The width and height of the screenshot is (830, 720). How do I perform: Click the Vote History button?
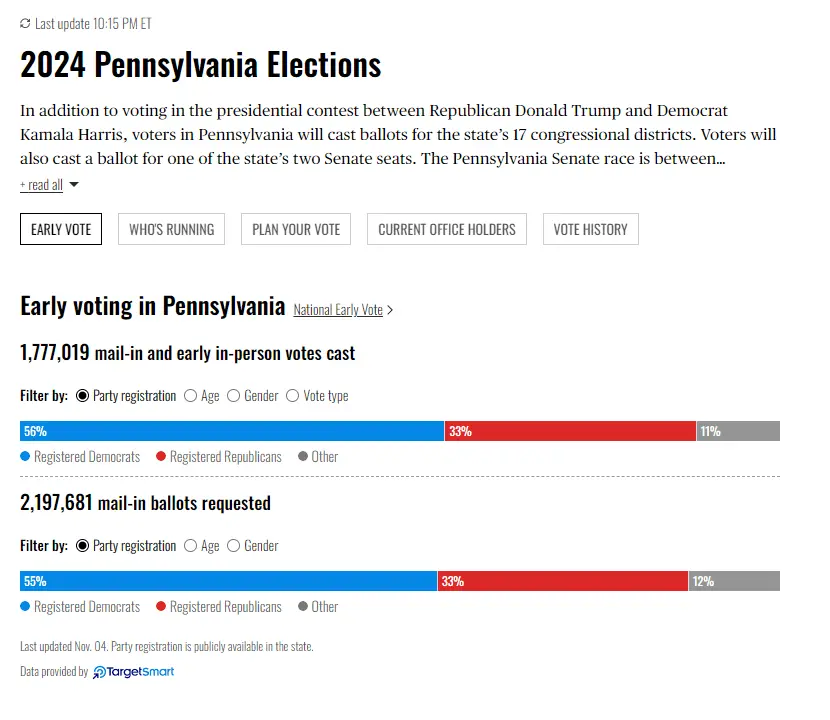[x=591, y=229]
